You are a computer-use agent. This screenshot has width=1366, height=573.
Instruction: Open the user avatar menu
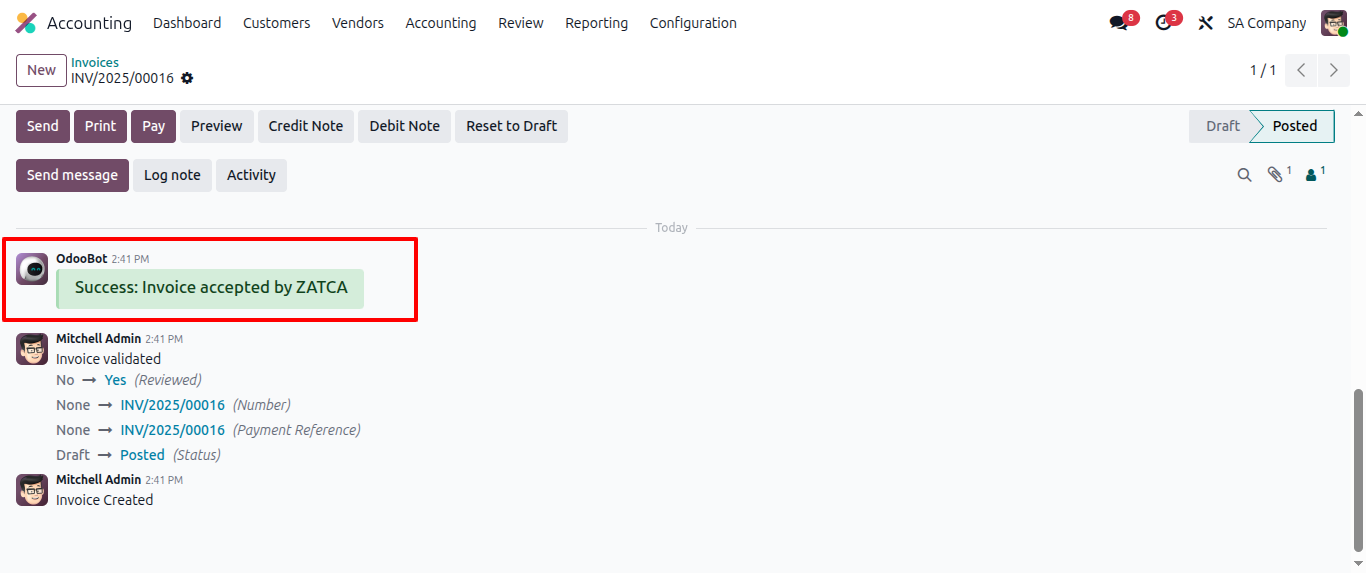[1334, 23]
